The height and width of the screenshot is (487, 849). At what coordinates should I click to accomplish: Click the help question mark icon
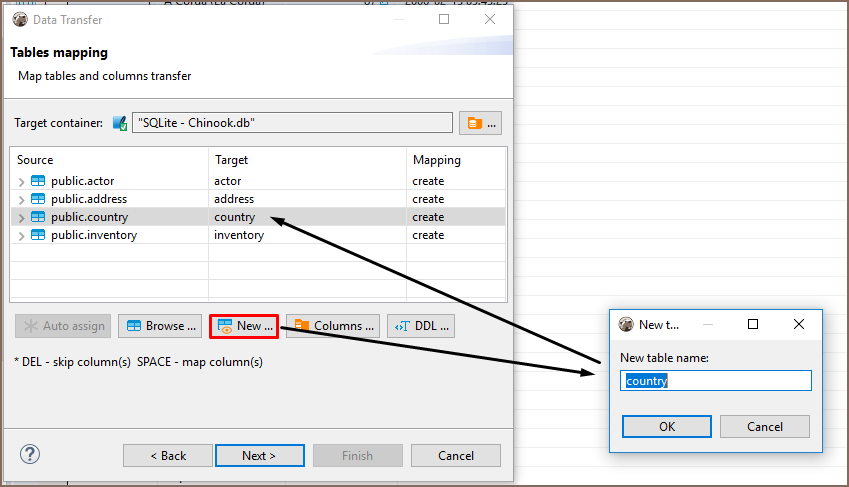pyautogui.click(x=30, y=454)
